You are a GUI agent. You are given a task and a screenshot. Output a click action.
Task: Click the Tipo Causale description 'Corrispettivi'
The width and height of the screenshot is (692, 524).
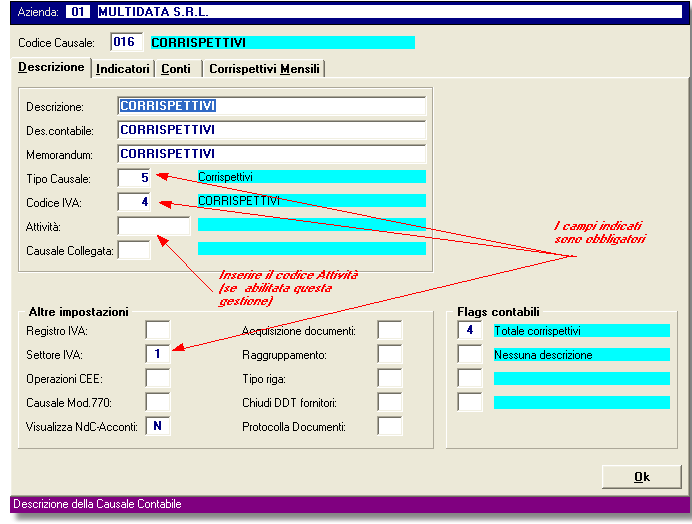point(312,177)
